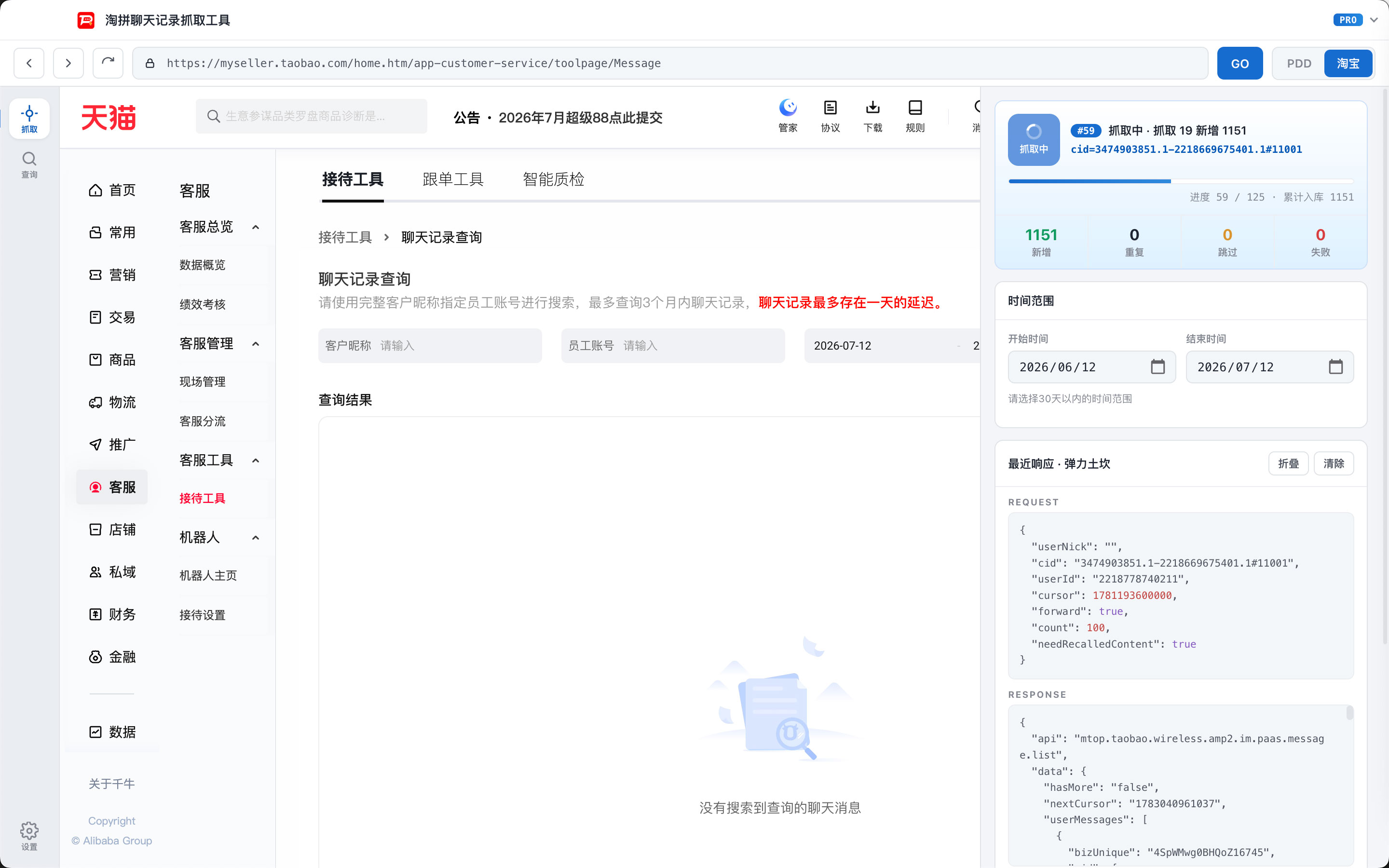Open 接待设置 submenu item
Viewport: 1389px width, 868px height.
(202, 615)
